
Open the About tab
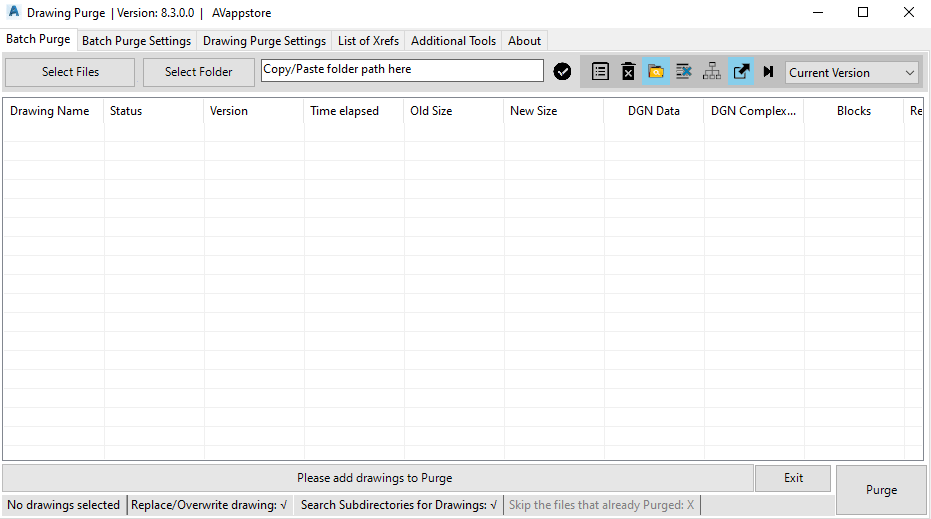pos(524,41)
